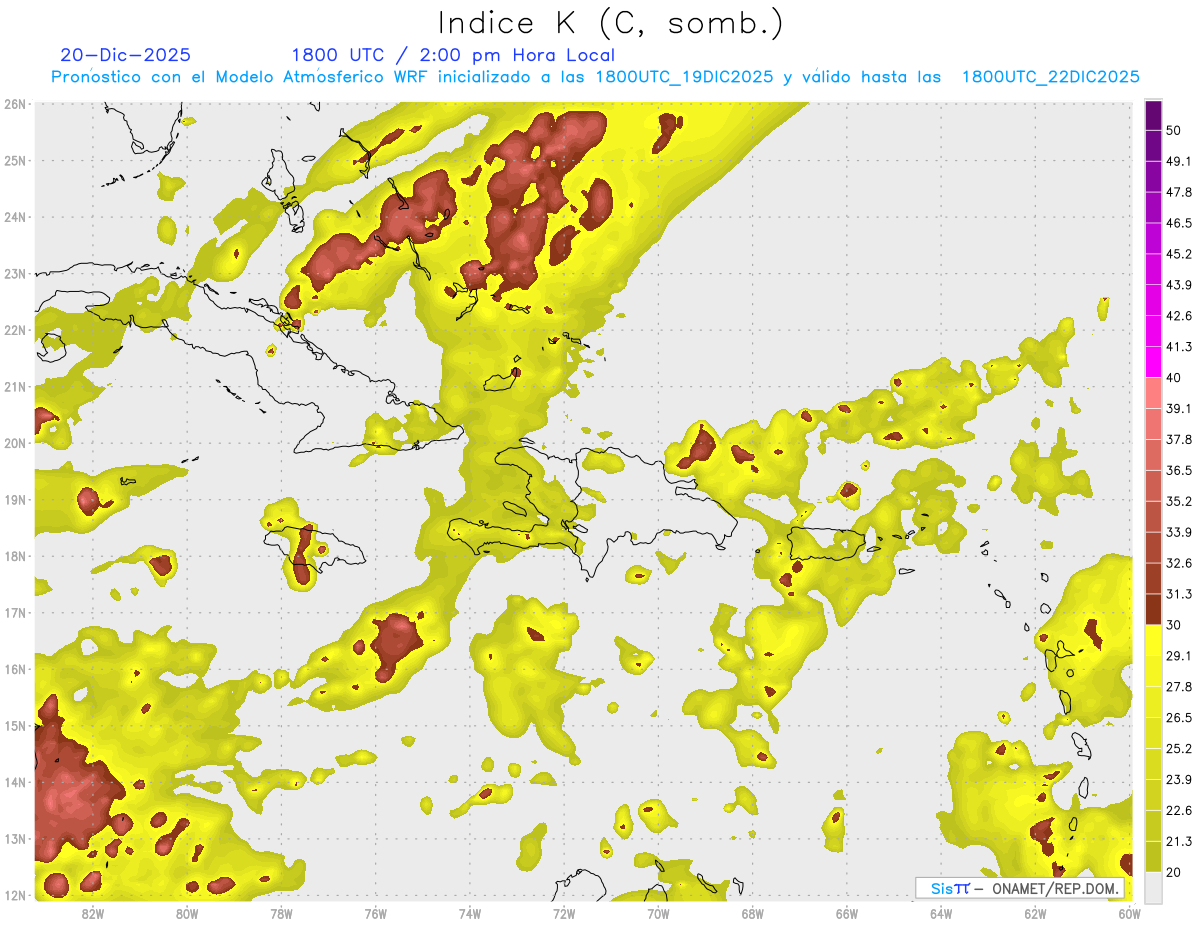Click the longitude label "64W"

[x=941, y=914]
